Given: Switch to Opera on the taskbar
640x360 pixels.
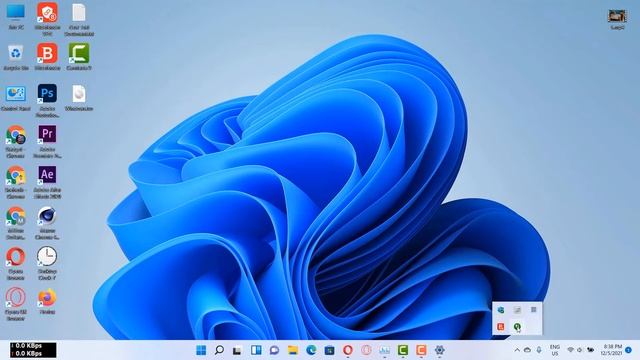Looking at the screenshot, I should coord(348,350).
